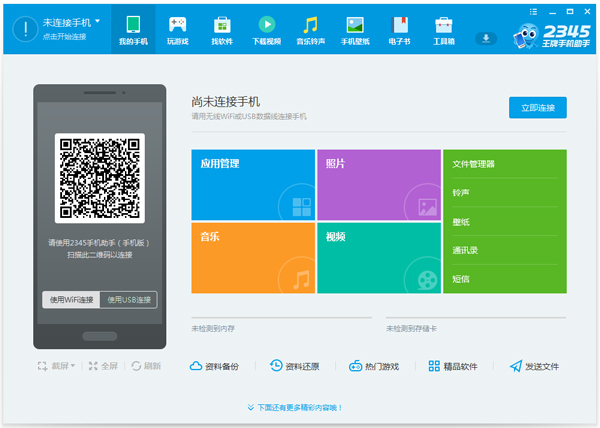Open the 音乐 tile
The height and width of the screenshot is (428, 600).
tap(253, 258)
